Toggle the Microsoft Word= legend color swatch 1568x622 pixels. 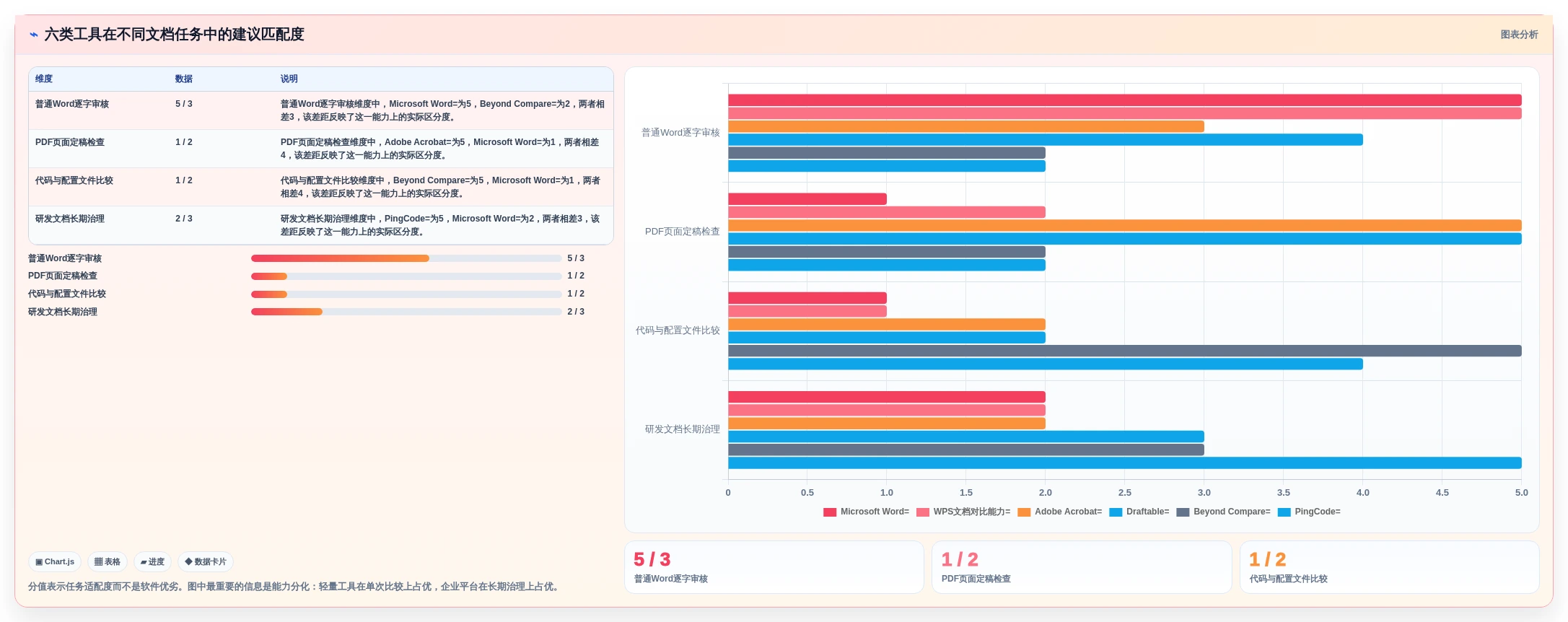(x=830, y=512)
